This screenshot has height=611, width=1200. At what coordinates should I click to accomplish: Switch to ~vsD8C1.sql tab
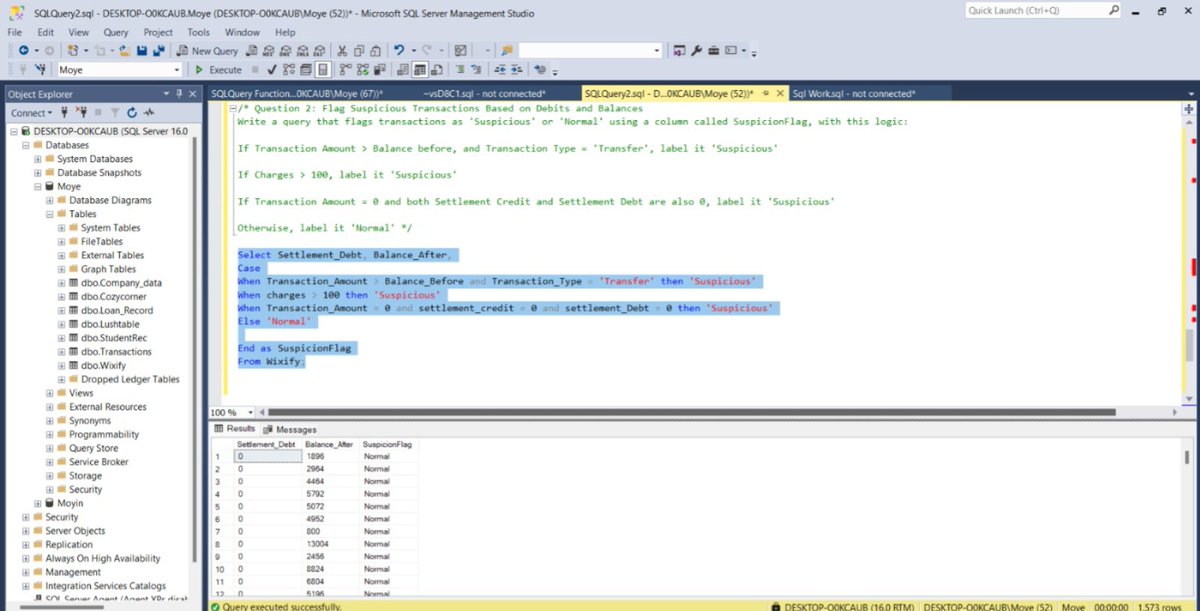[484, 94]
